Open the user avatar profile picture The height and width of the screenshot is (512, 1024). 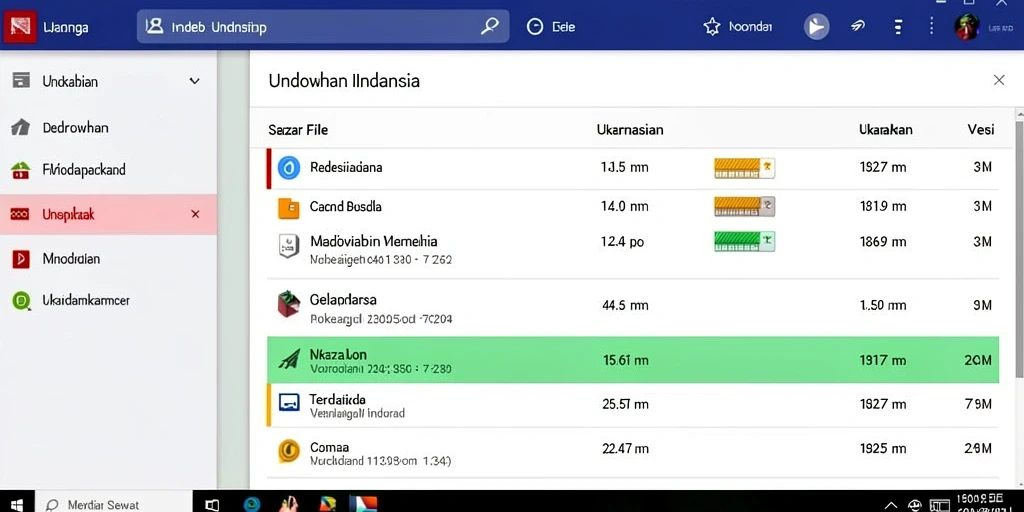(x=967, y=27)
